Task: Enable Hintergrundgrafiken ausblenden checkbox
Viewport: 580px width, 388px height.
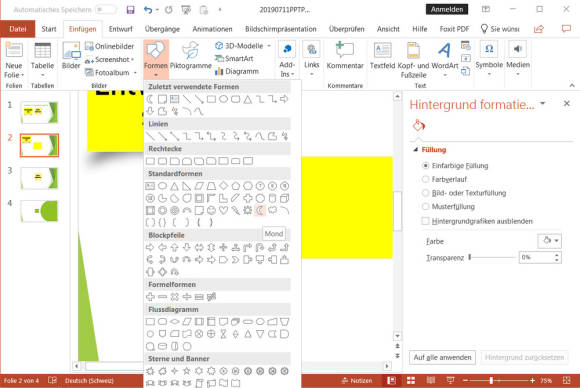Action: [x=425, y=221]
